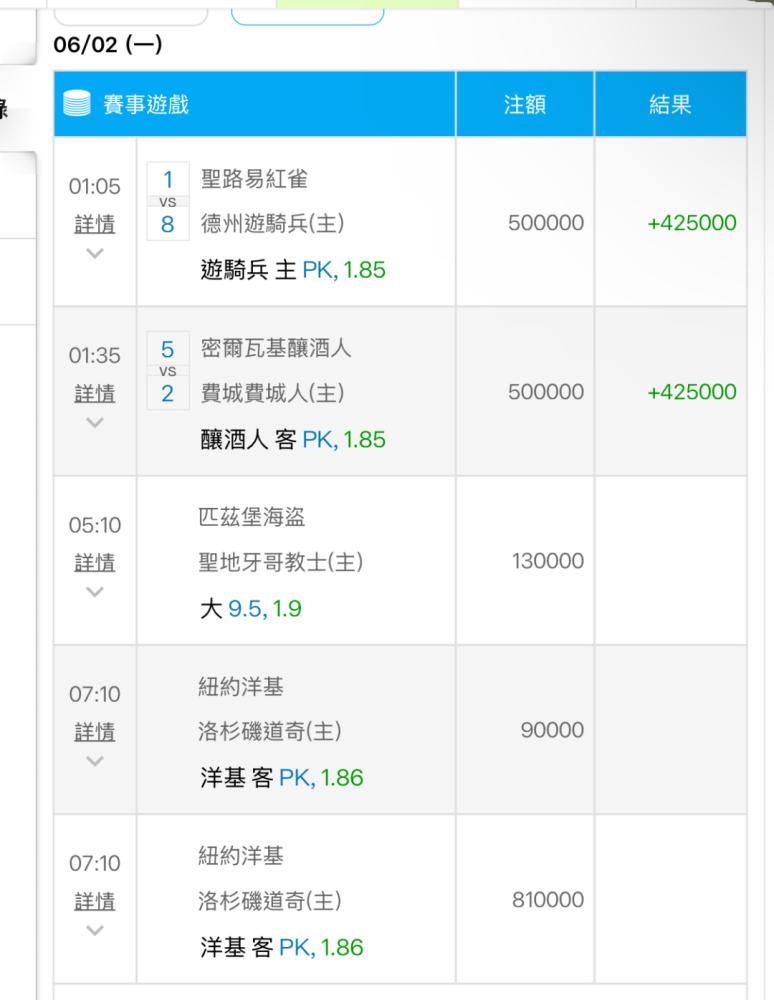This screenshot has height=1000, width=774.
Task: Click the 結果 column header
Action: click(x=670, y=104)
